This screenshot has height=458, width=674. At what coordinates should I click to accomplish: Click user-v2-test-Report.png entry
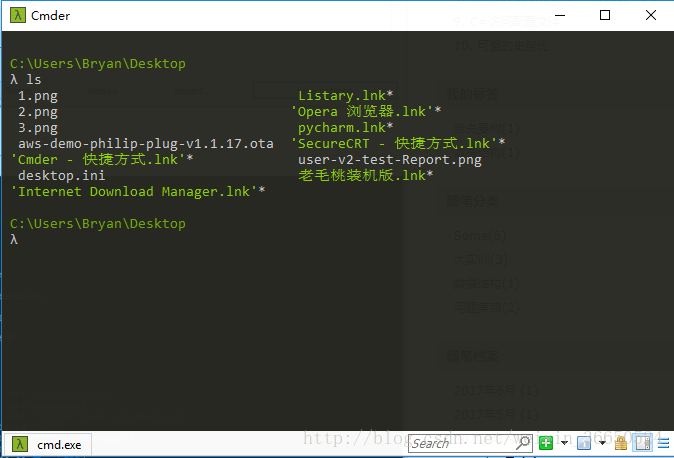point(390,160)
